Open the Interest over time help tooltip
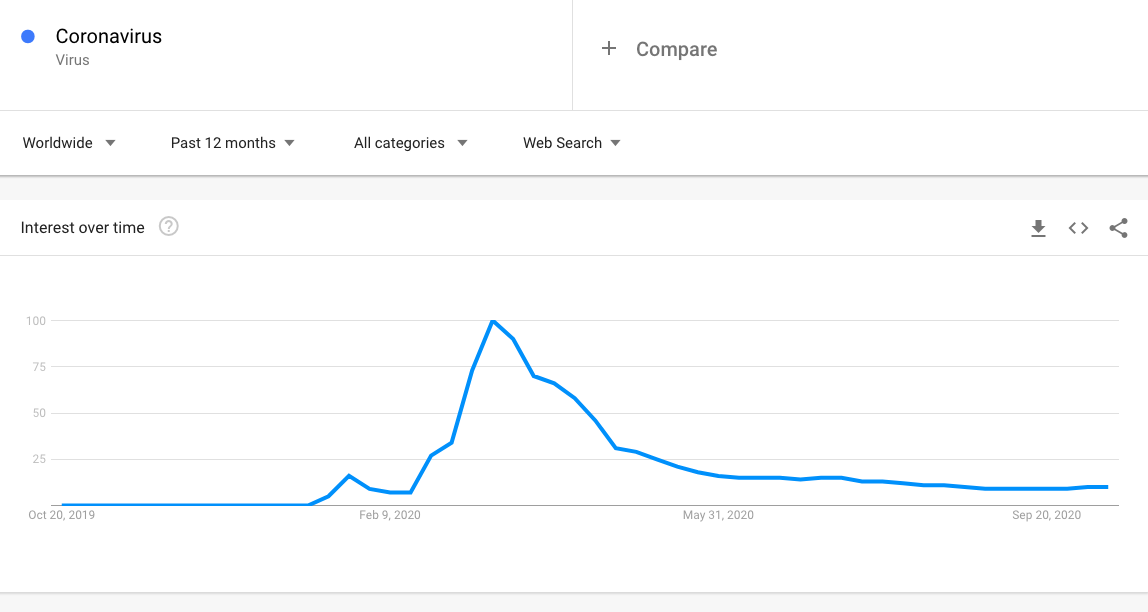Screen dimensions: 1148x612 click(169, 227)
